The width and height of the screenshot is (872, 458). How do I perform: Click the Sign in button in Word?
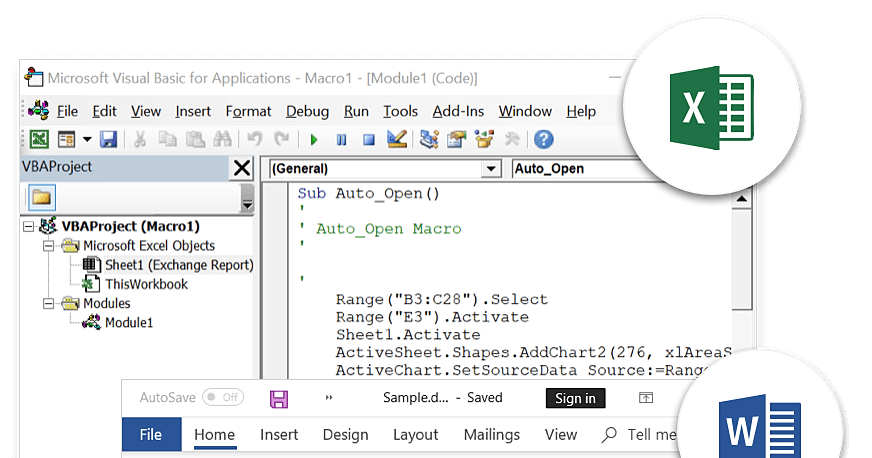[575, 398]
